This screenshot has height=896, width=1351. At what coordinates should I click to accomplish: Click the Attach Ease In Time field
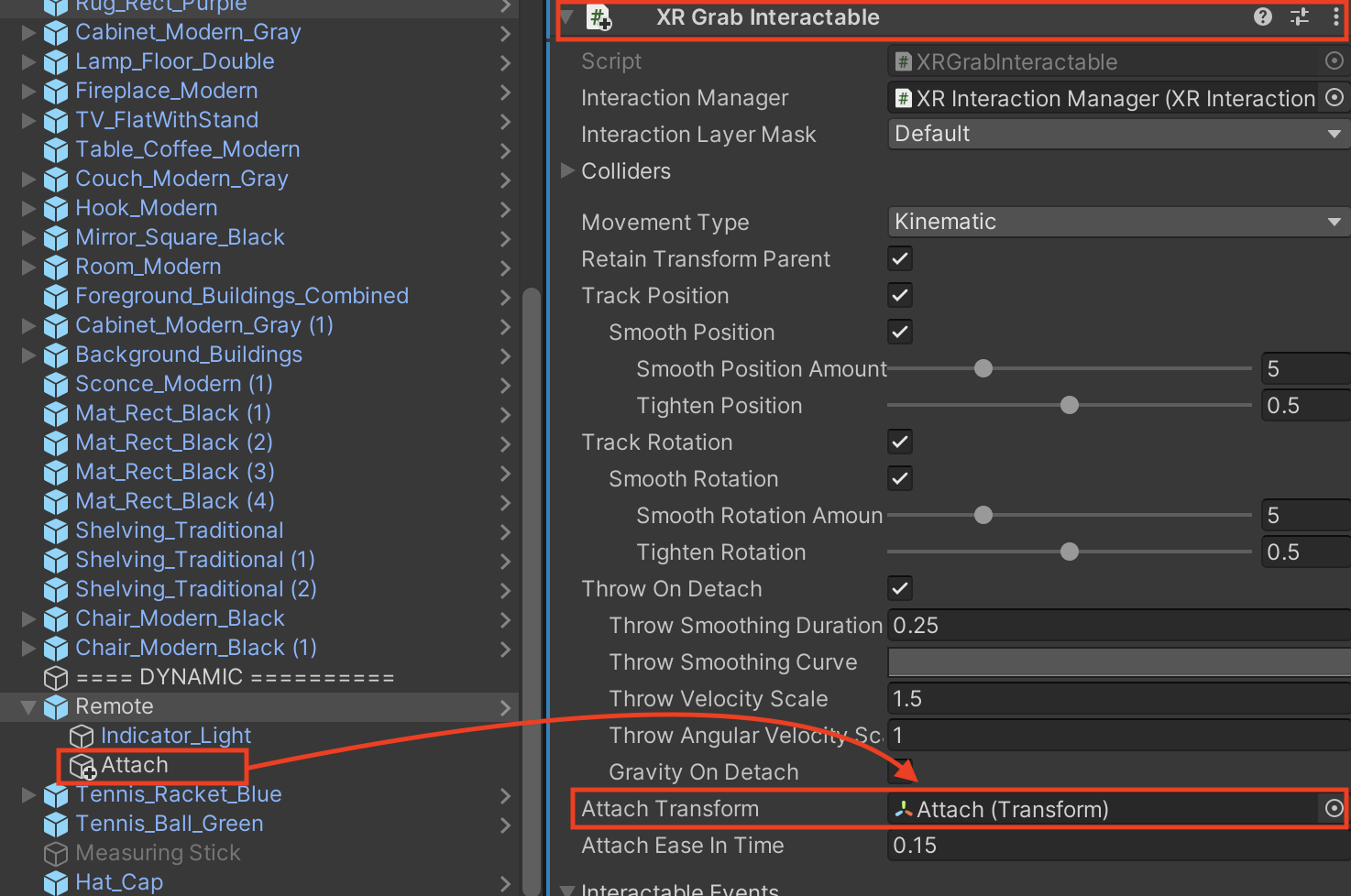coord(1118,845)
